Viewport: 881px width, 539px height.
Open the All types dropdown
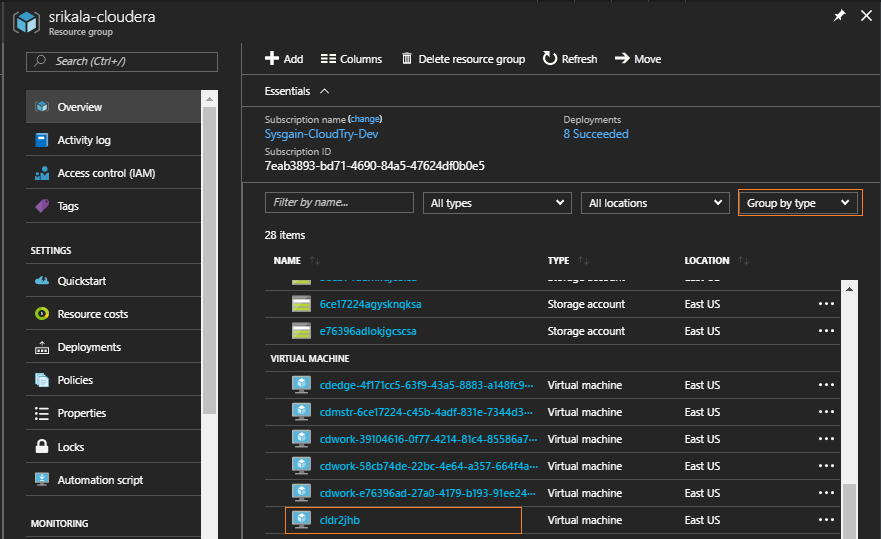click(x=497, y=203)
